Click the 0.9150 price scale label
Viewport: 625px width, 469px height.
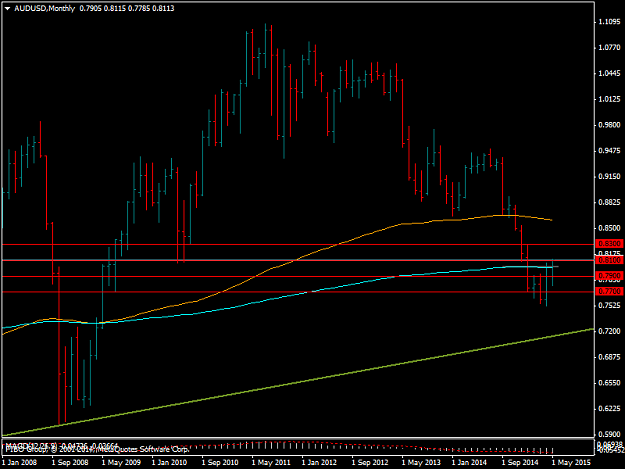tap(609, 177)
